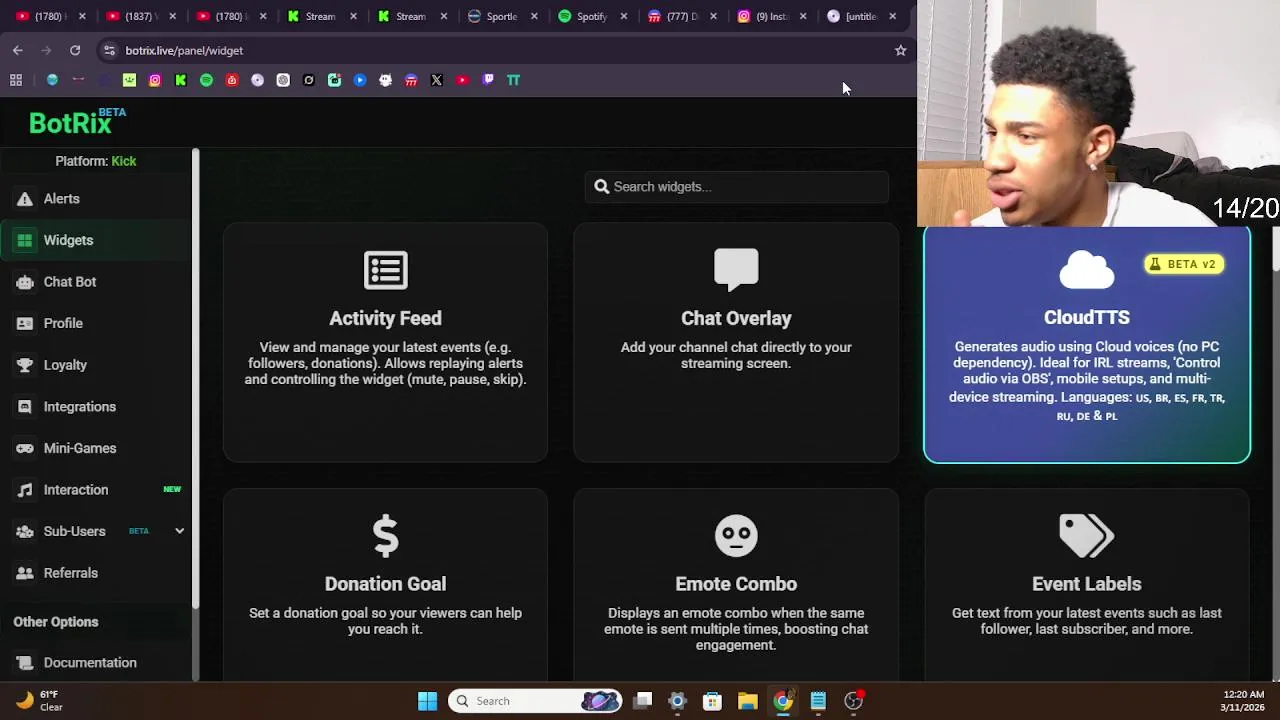Click the taskbar Search box
Image resolution: width=1280 pixels, height=720 pixels.
click(535, 701)
